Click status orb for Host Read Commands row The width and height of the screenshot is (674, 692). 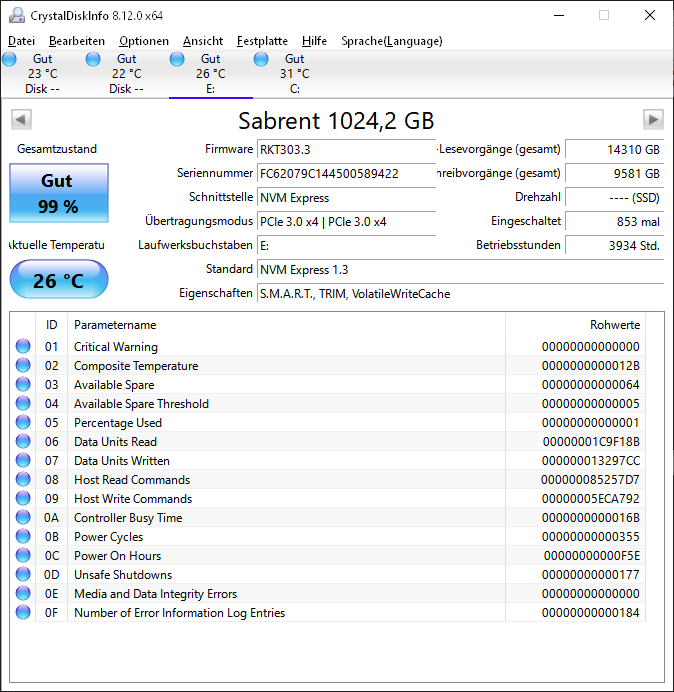pos(23,479)
